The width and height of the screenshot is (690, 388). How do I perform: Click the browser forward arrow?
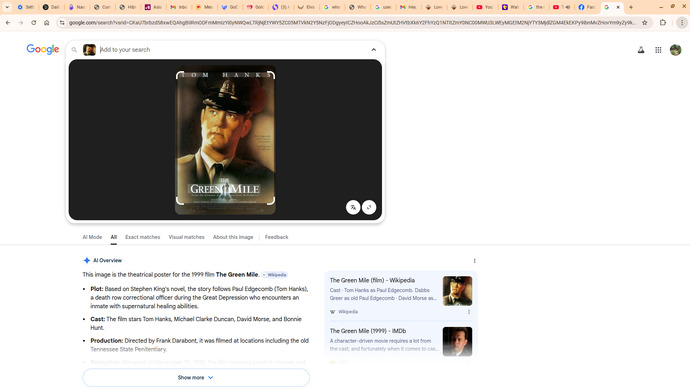[x=21, y=22]
